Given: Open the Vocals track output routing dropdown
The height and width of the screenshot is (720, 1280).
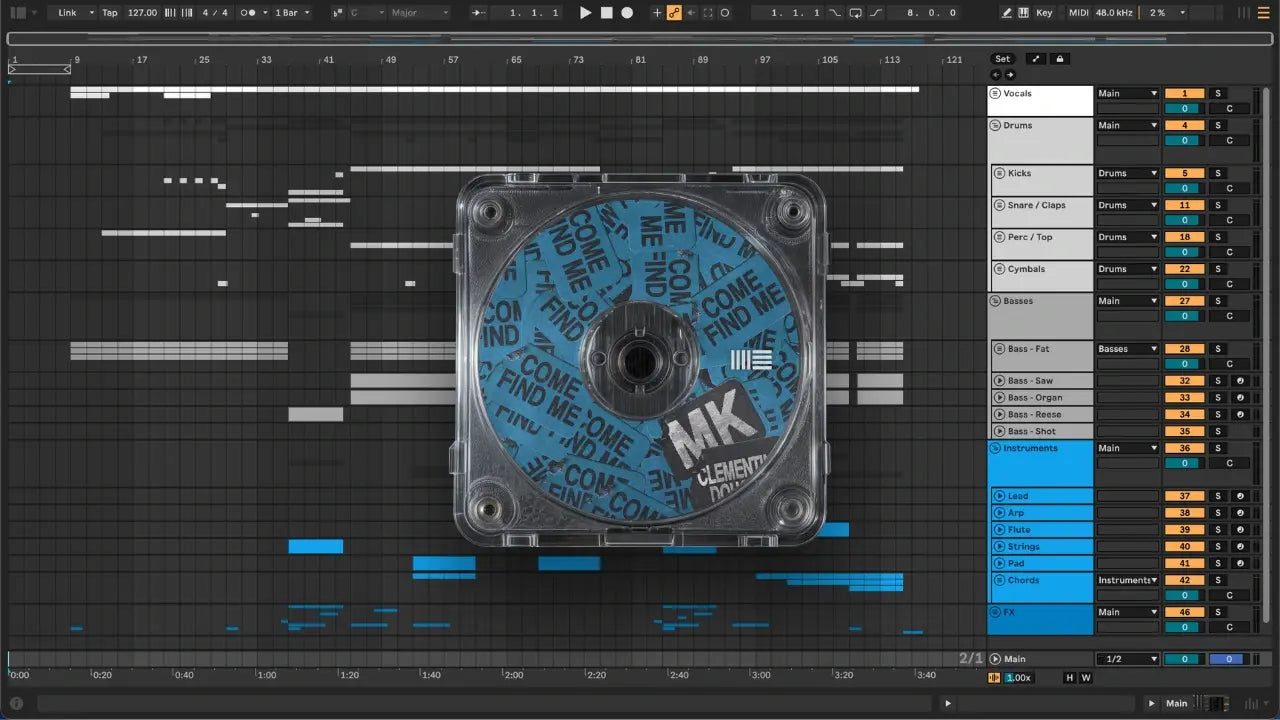Looking at the screenshot, I should coord(1127,94).
